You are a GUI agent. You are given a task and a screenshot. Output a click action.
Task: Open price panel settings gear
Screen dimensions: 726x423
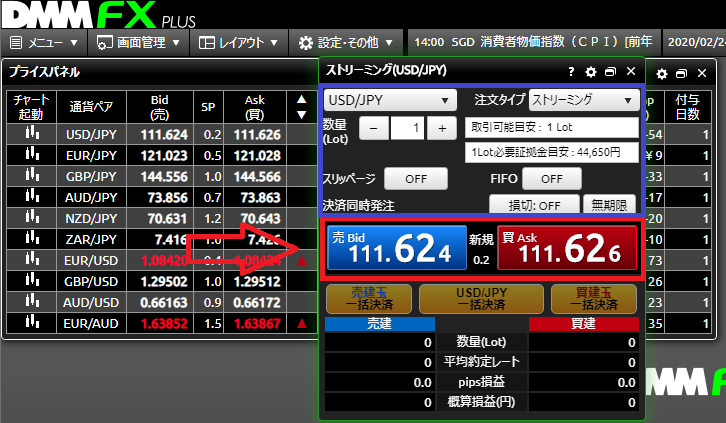point(662,74)
